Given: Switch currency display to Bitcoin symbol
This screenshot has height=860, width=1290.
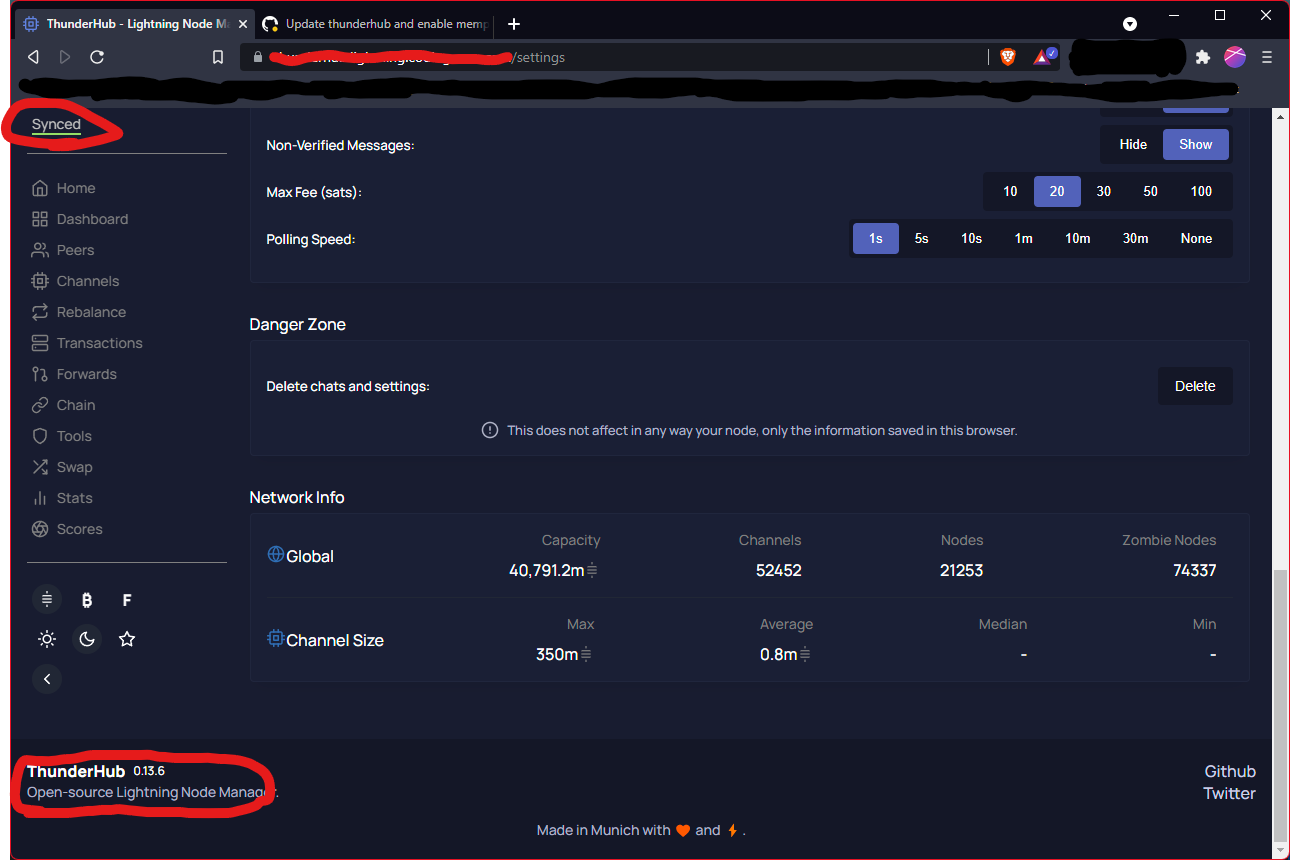Looking at the screenshot, I should tap(87, 600).
